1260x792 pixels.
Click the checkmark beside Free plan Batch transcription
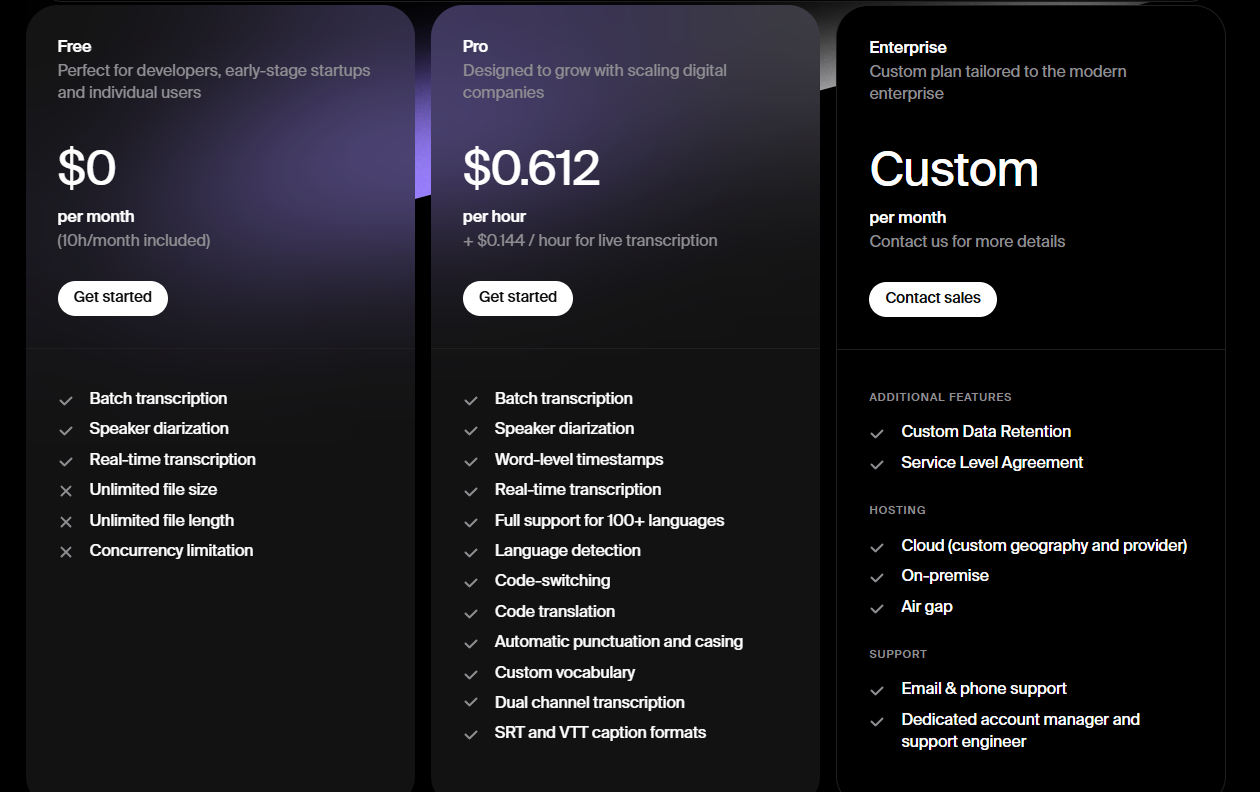66,400
